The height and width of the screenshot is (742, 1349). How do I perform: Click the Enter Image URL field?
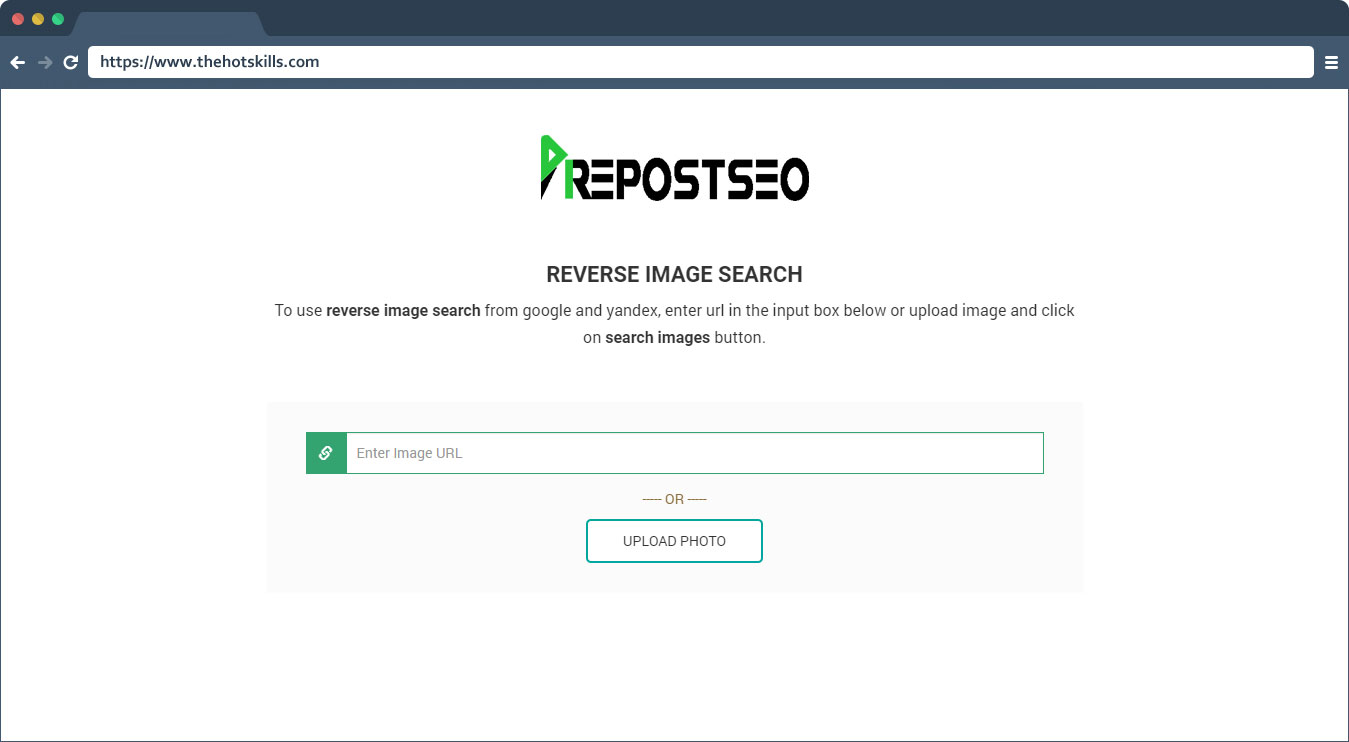coord(695,453)
